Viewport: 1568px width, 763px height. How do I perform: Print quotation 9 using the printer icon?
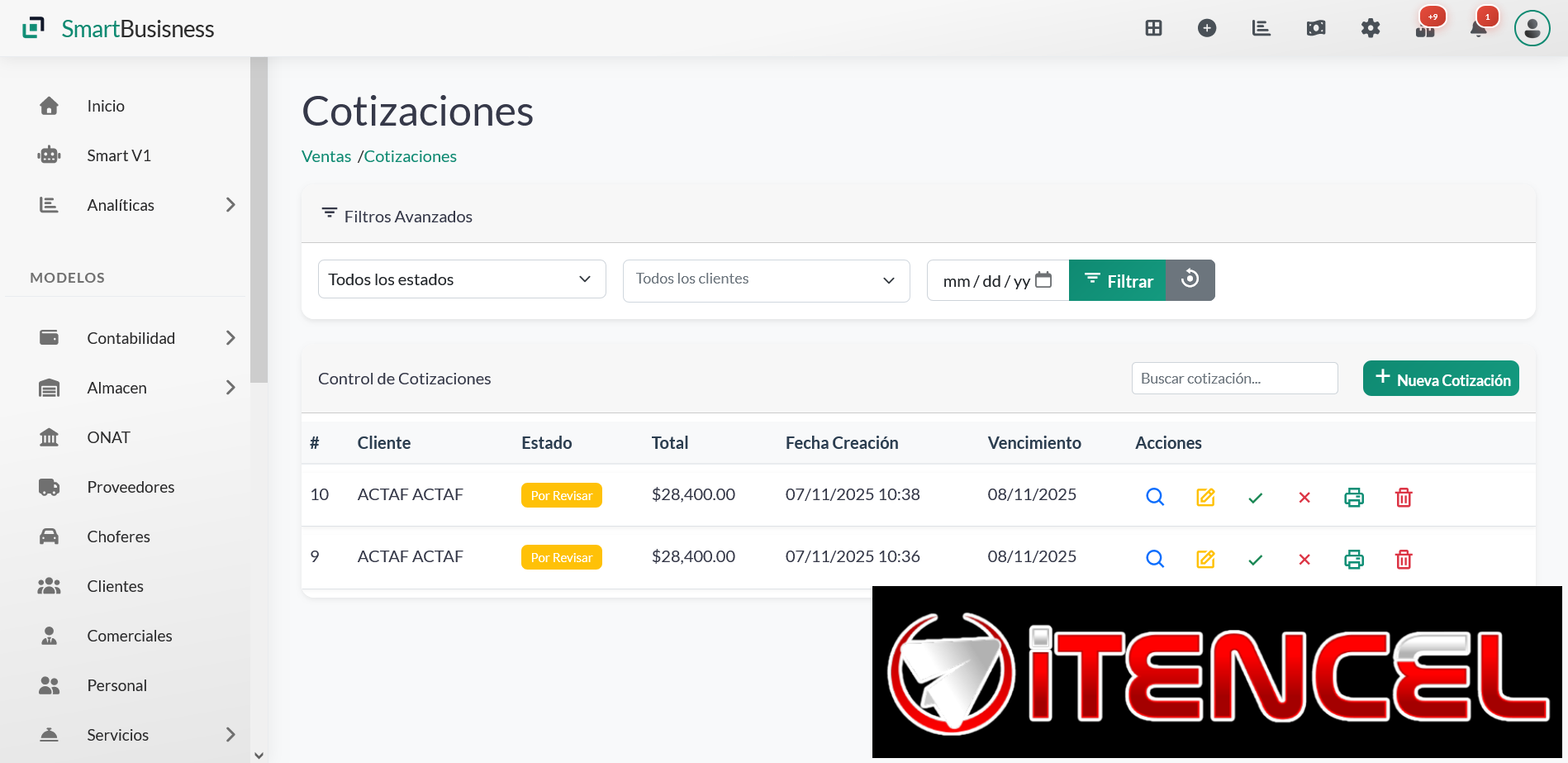1353,559
